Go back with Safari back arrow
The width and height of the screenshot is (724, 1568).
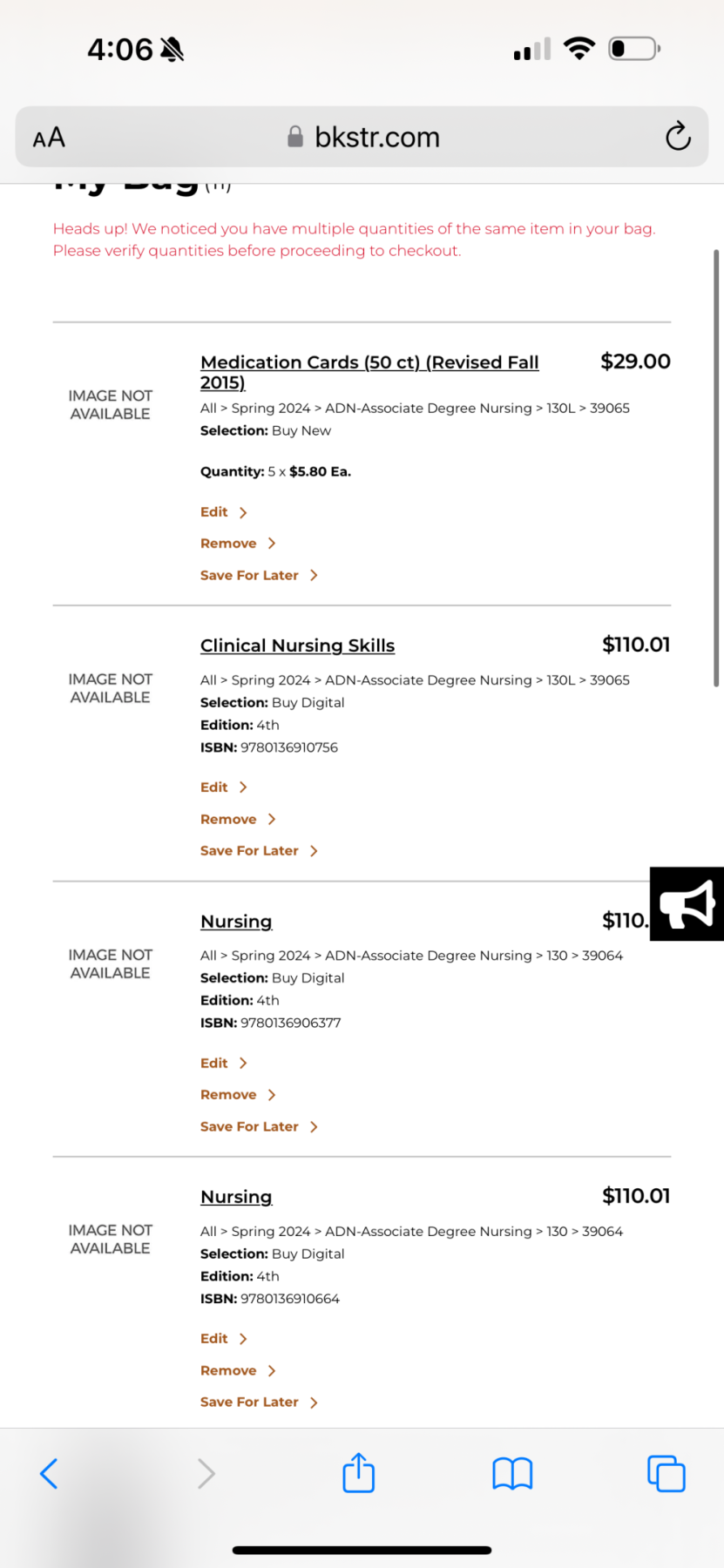point(50,1474)
